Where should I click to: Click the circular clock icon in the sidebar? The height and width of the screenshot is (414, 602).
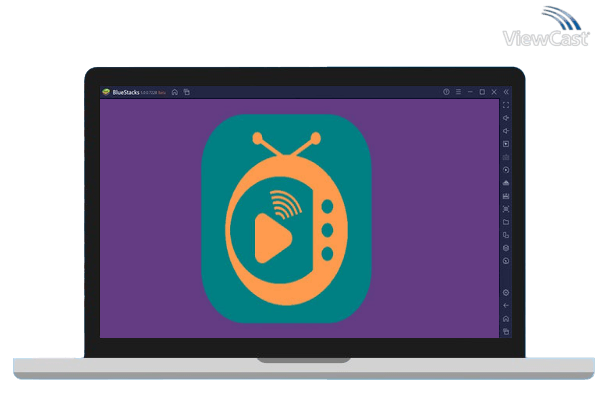[x=506, y=261]
